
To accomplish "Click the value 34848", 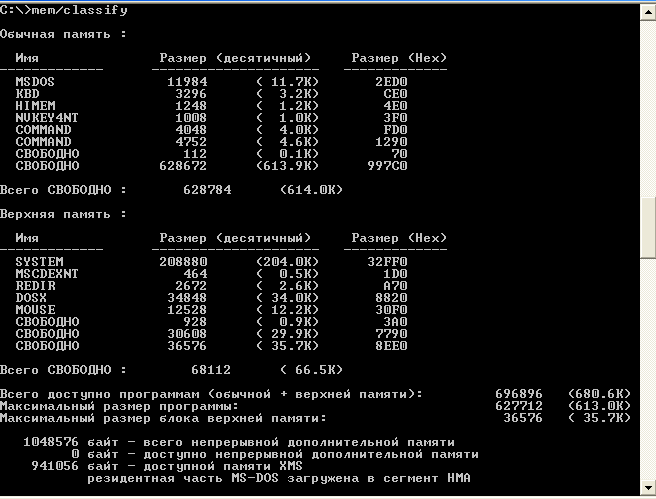I will [187, 298].
